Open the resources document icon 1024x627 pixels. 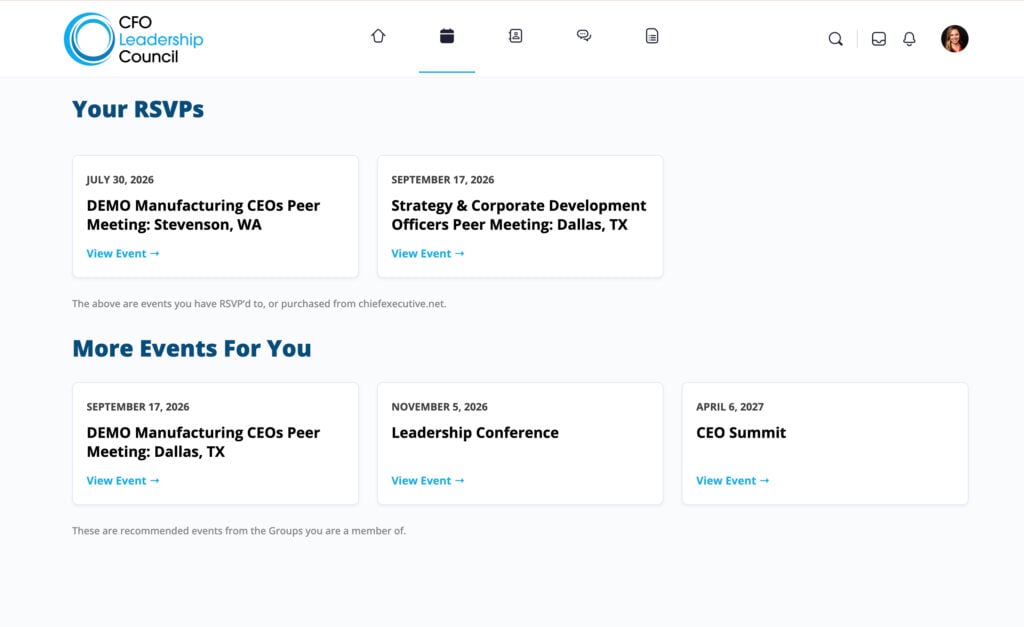[652, 36]
